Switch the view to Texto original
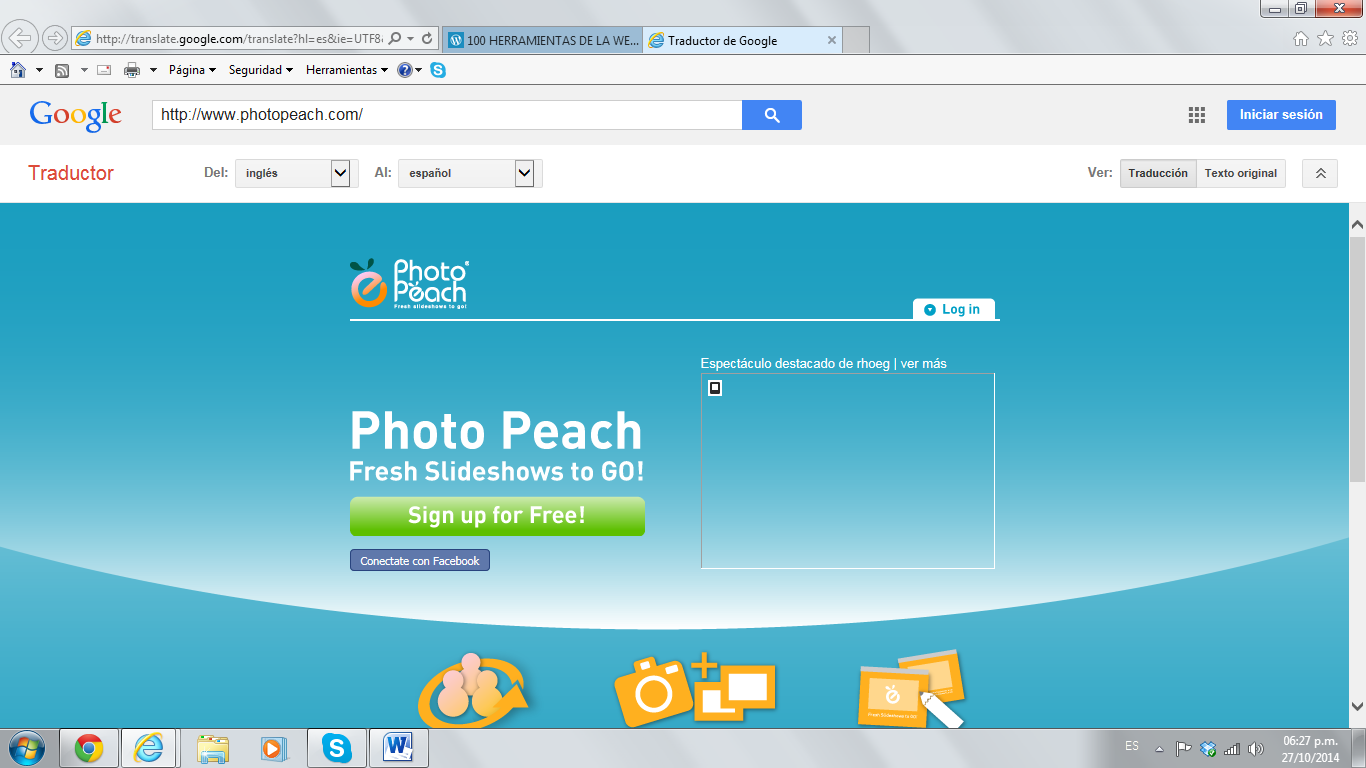This screenshot has height=768, width=1366. [x=1240, y=173]
